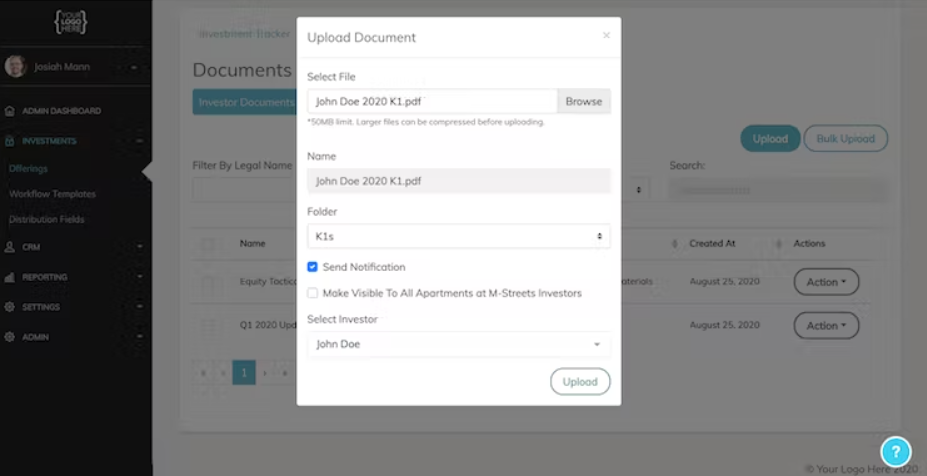Viewport: 927px width, 476px height.
Task: Click the Bulk Upload button
Action: pyautogui.click(x=845, y=139)
